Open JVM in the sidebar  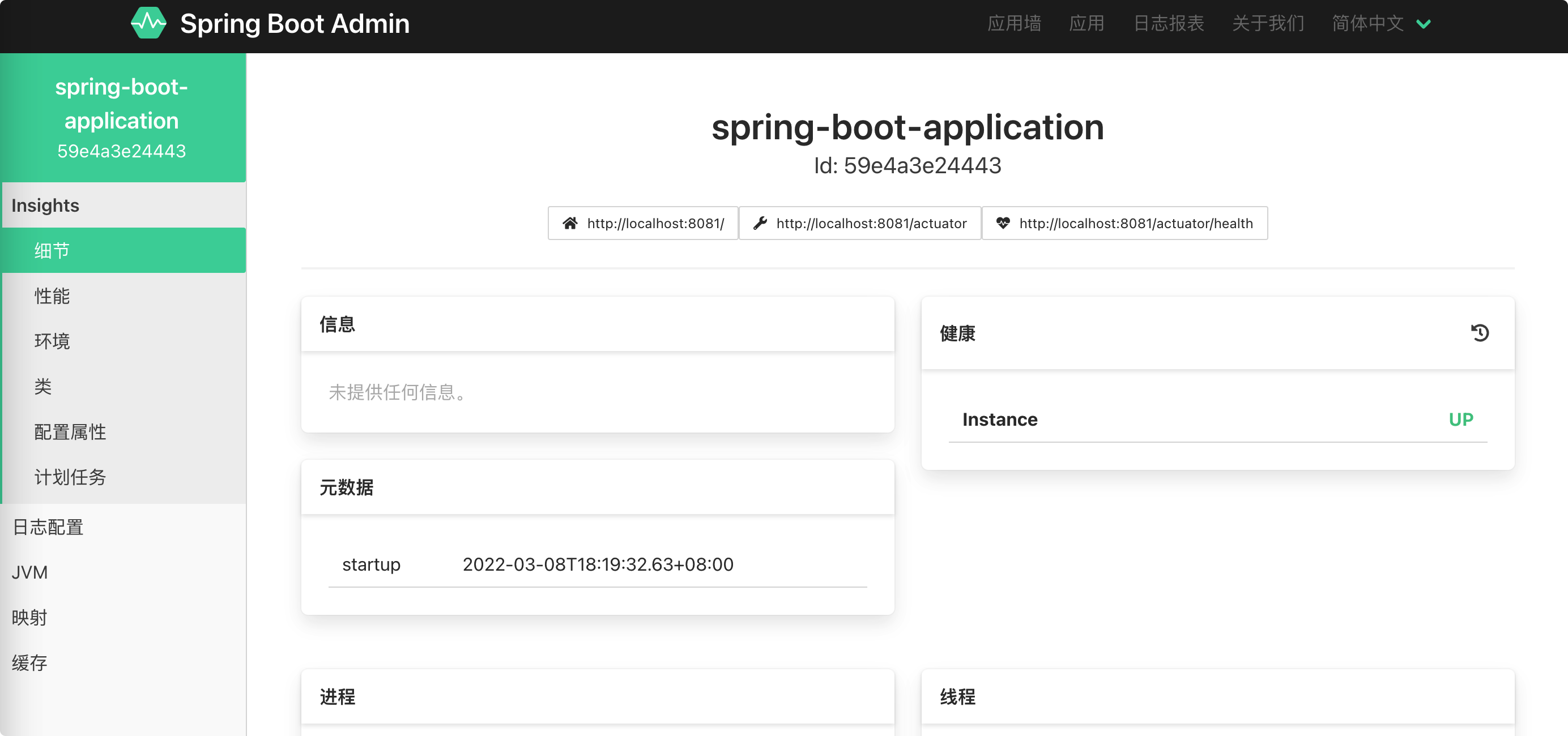point(123,572)
